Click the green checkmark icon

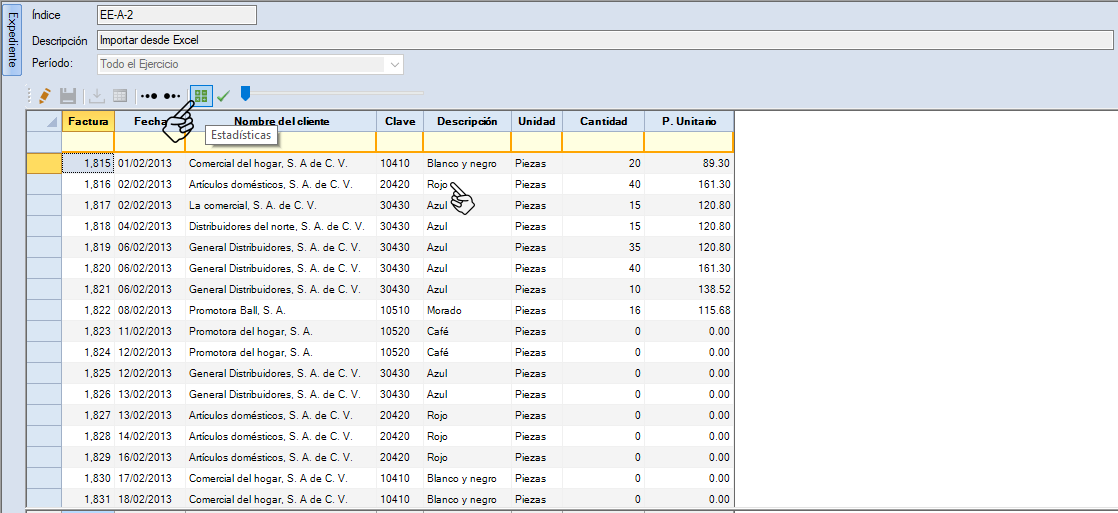[224, 96]
